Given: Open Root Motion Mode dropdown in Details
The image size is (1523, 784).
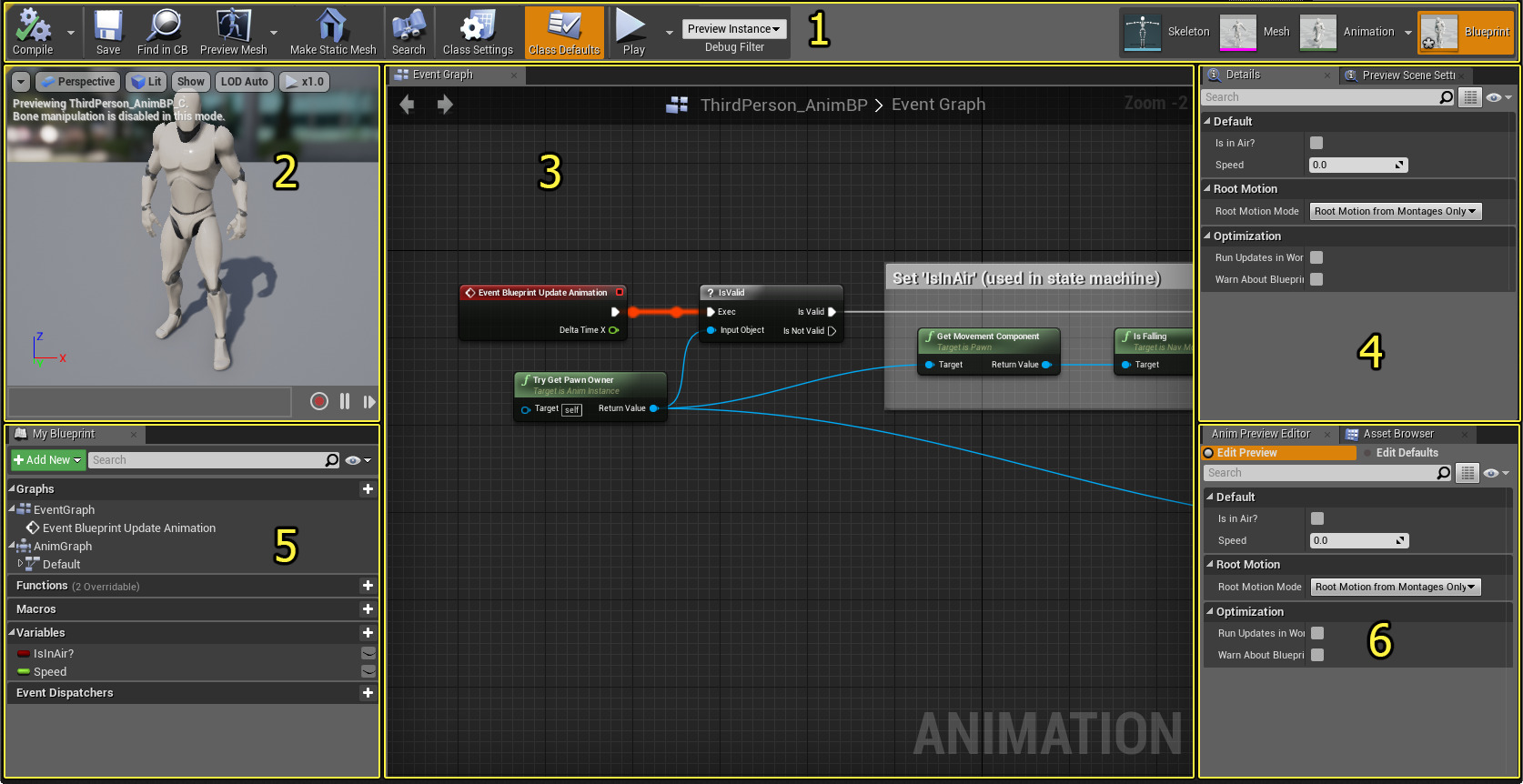Looking at the screenshot, I should point(1395,211).
